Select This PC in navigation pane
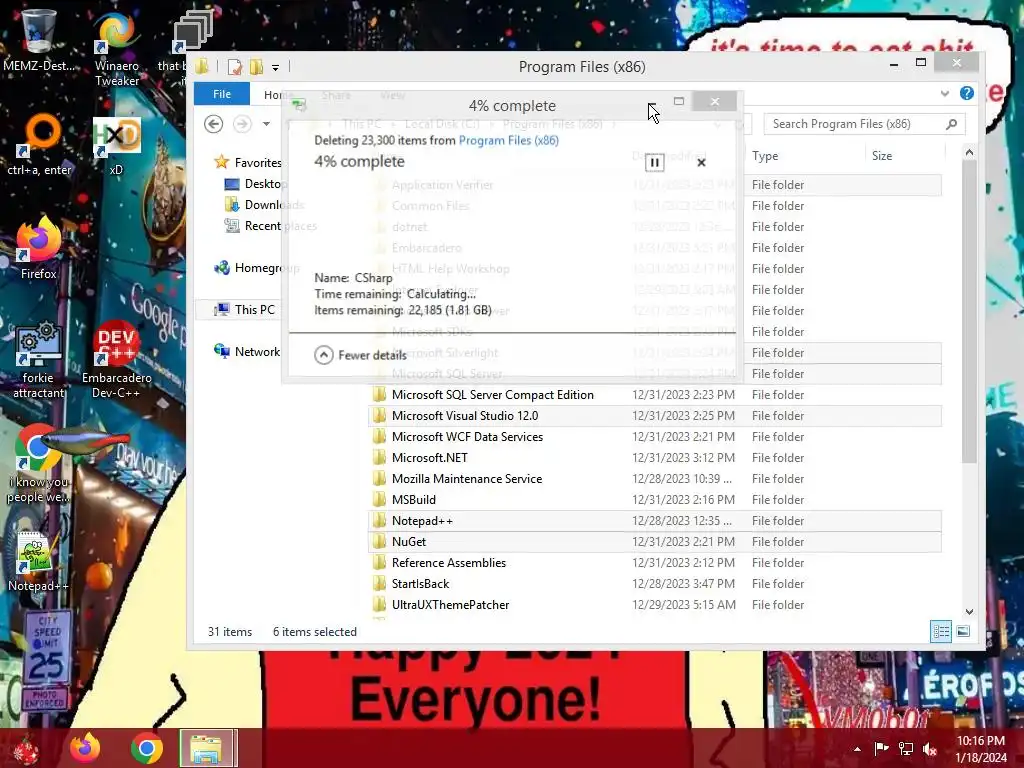The width and height of the screenshot is (1024, 768). click(x=244, y=310)
